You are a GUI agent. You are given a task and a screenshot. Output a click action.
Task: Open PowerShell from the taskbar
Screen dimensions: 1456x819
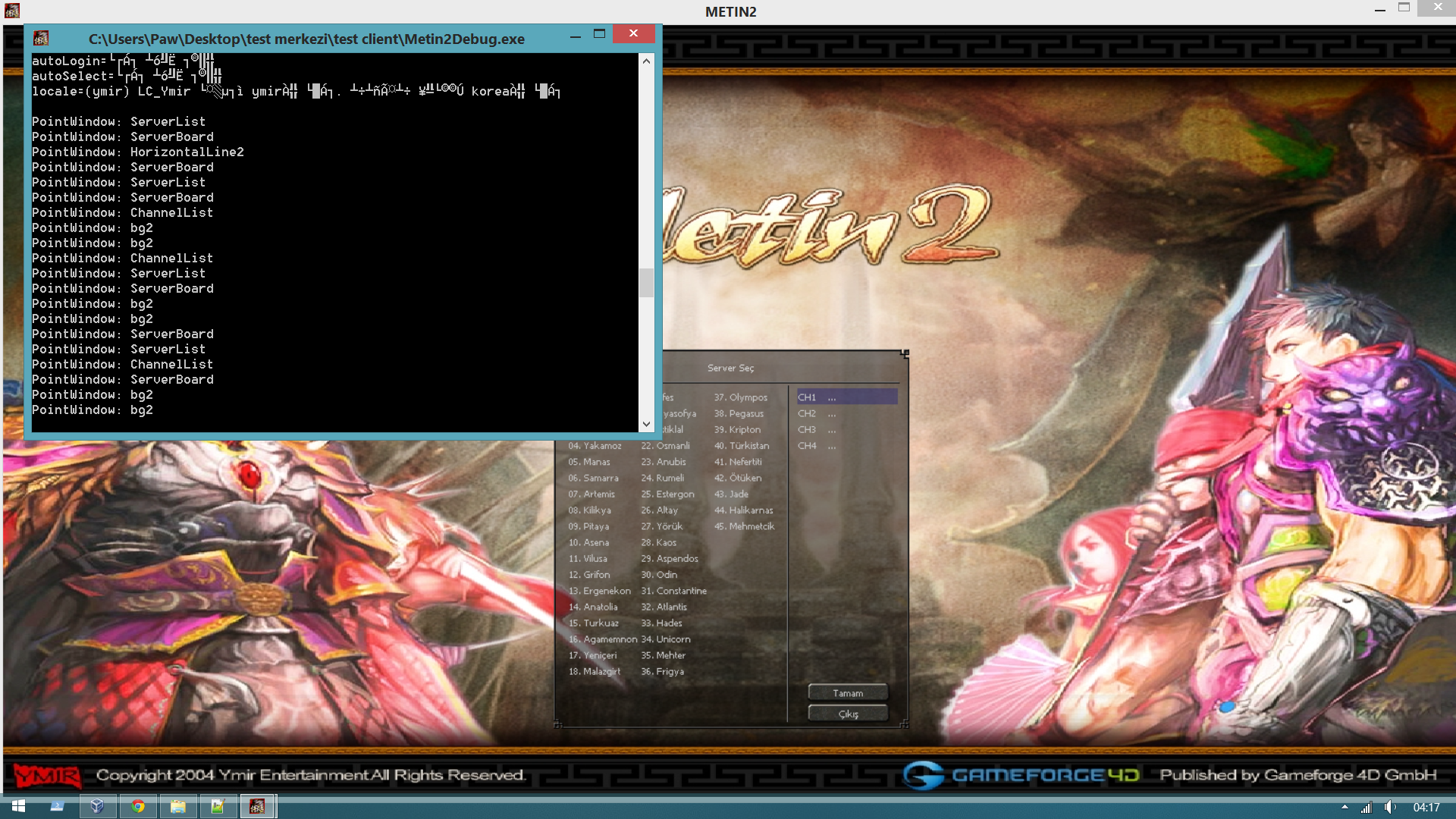click(x=57, y=806)
